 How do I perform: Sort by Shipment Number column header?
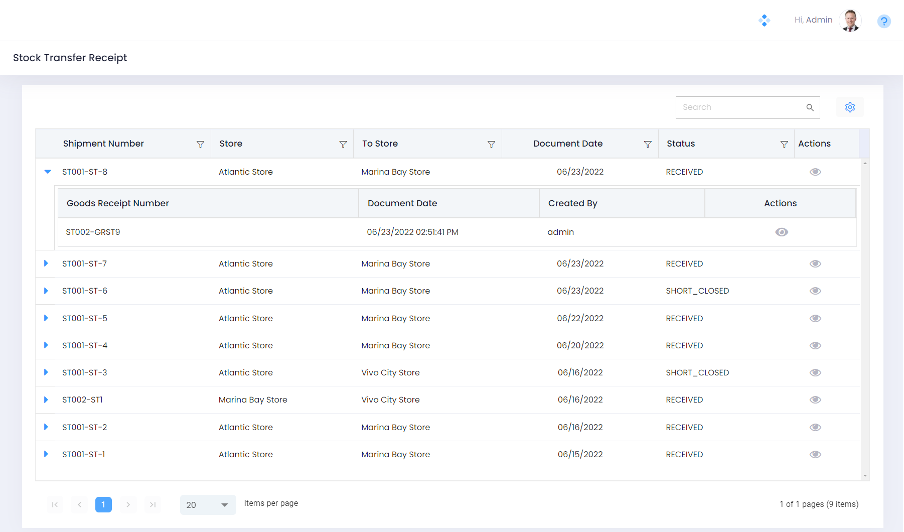(x=104, y=144)
